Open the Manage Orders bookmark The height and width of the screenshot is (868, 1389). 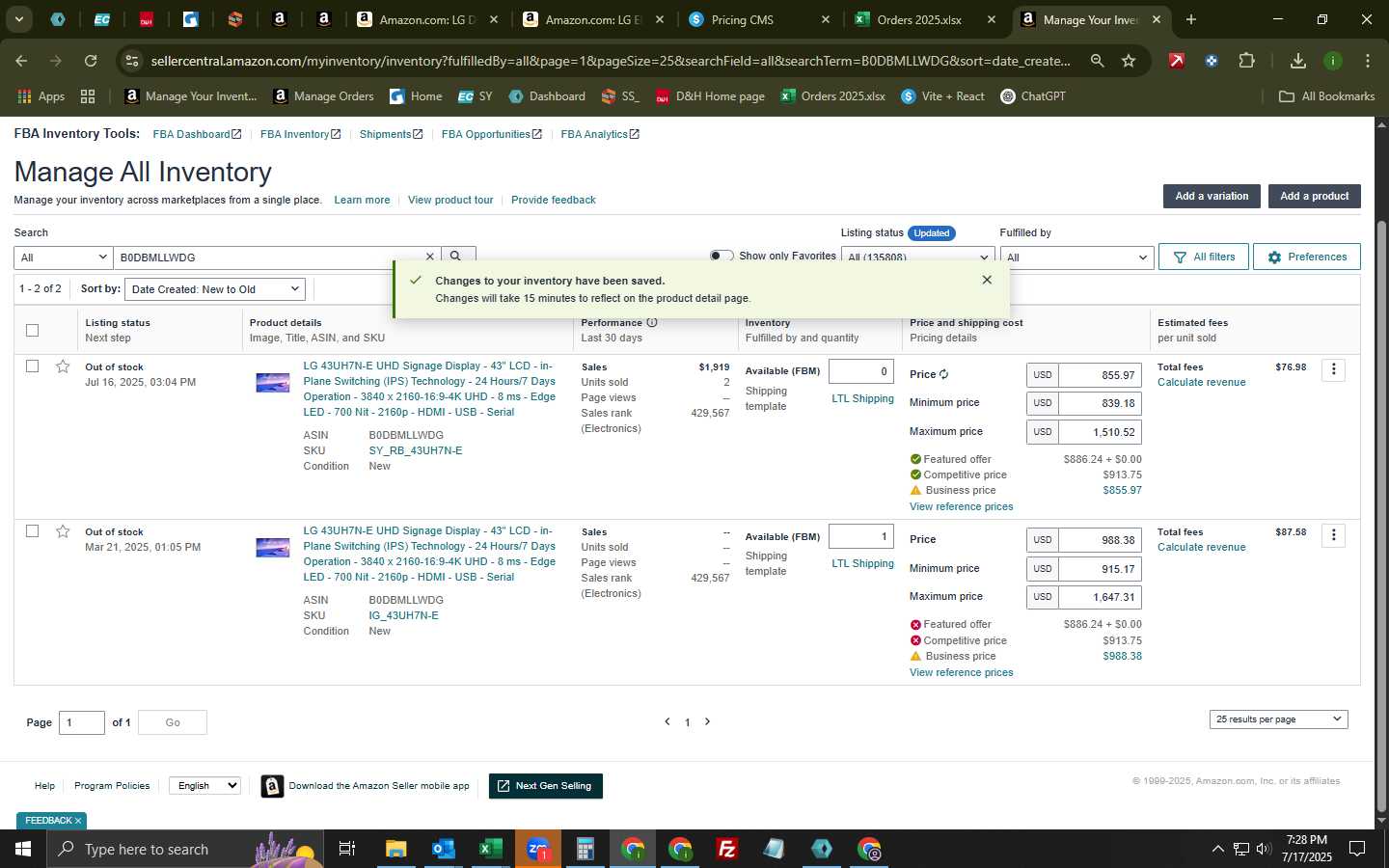click(x=323, y=96)
